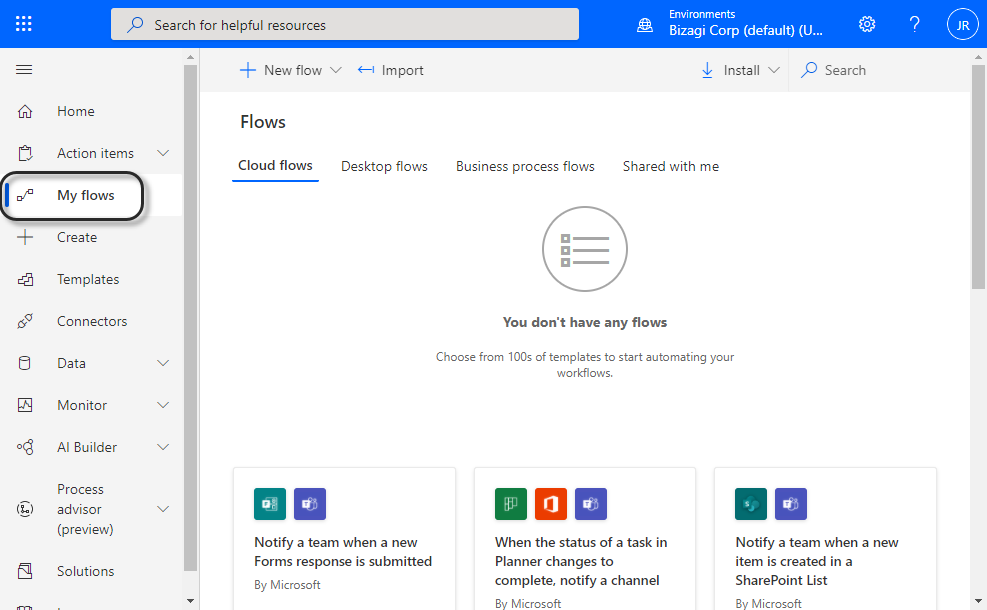Open the SharePoint List notification template card
This screenshot has width=987, height=610.
[825, 539]
